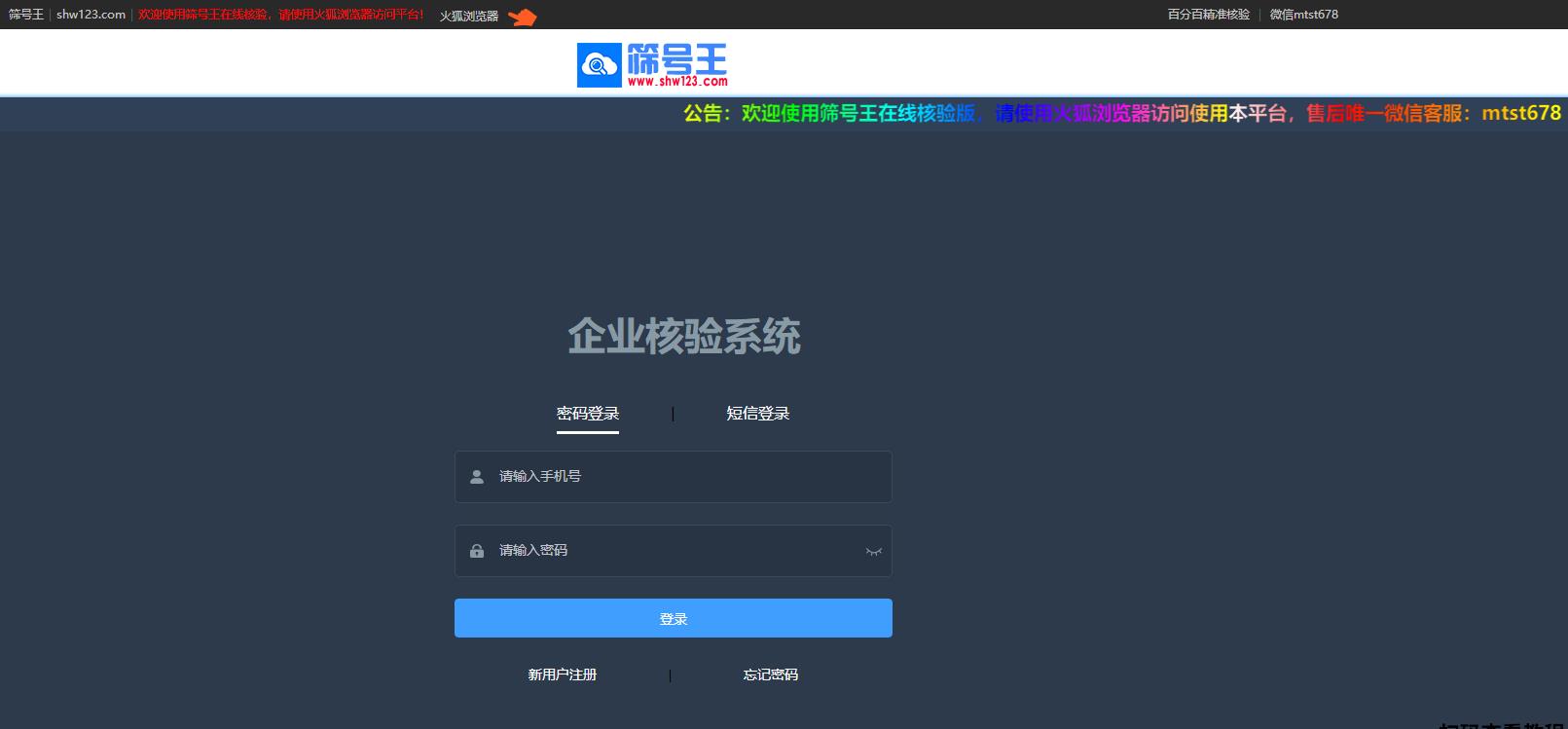1568x729 pixels.
Task: Click 微信mtst678 in the top bar
Action: tap(1303, 15)
